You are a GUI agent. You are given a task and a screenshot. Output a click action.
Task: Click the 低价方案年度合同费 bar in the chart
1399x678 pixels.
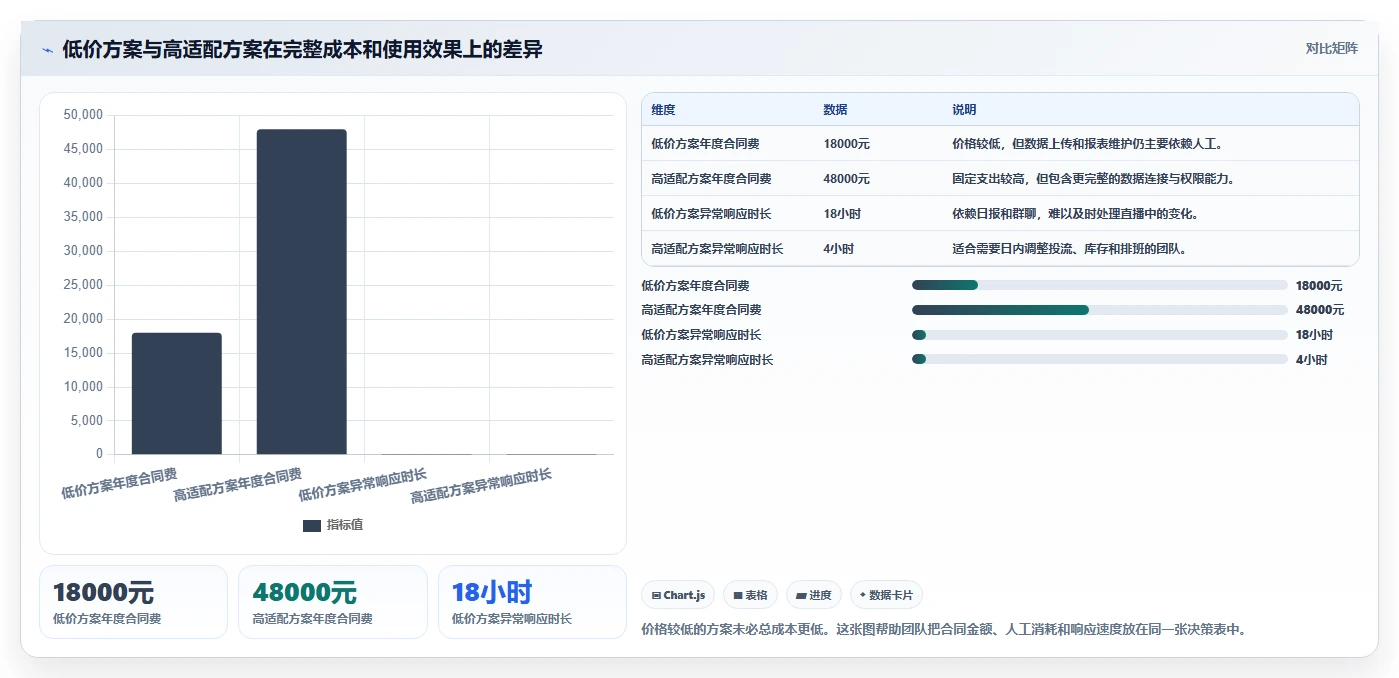tap(177, 393)
